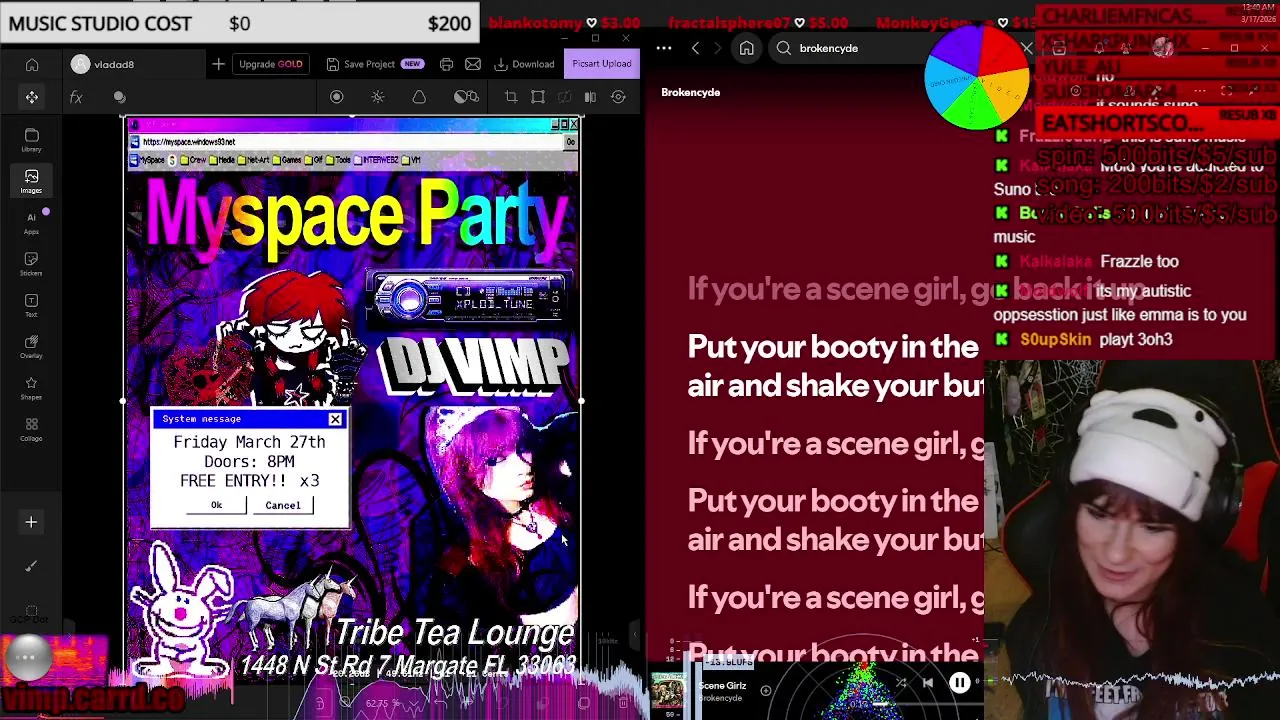
Task: Download the design
Action: [x=525, y=64]
